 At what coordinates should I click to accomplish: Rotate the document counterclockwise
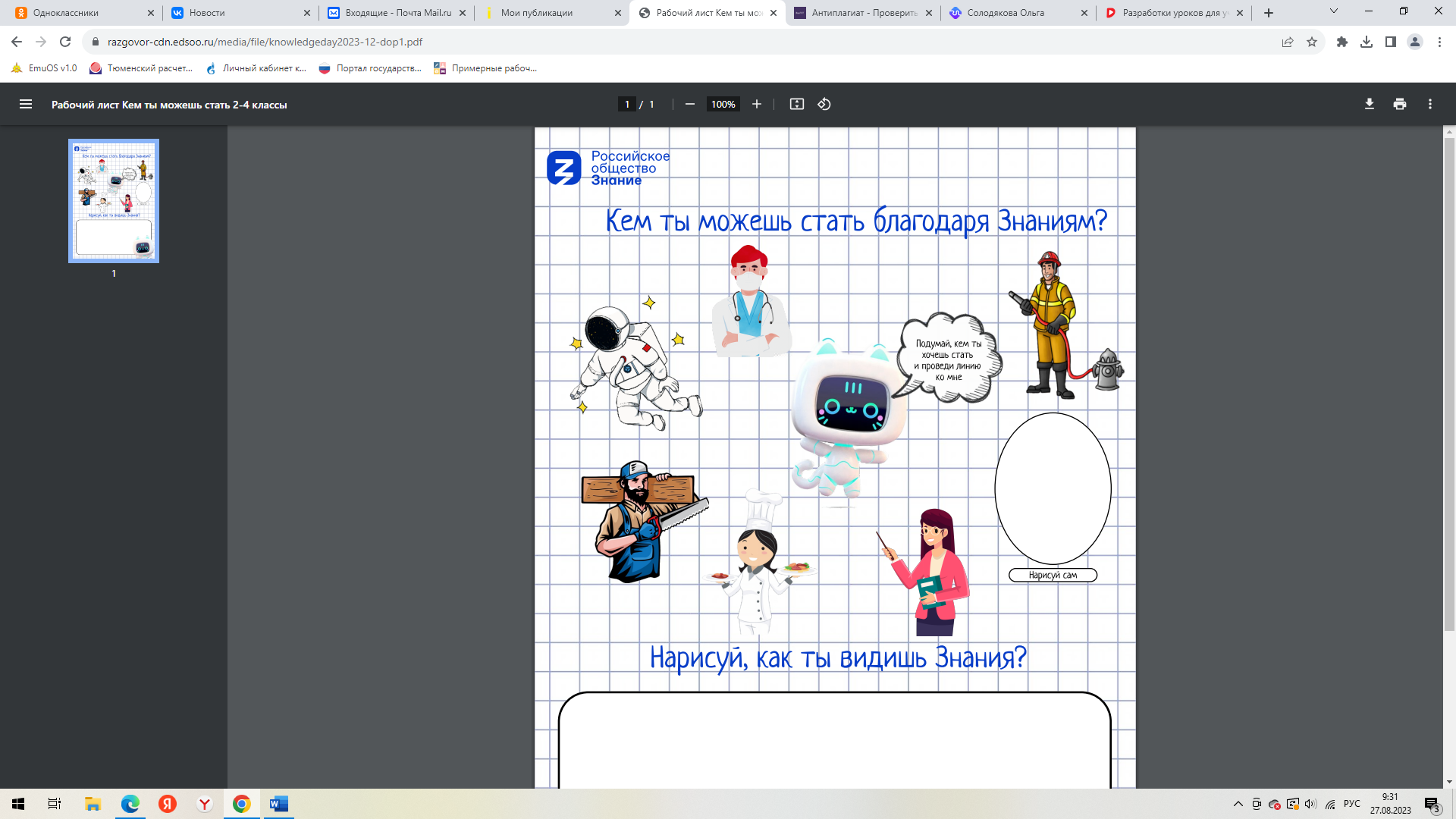(824, 105)
